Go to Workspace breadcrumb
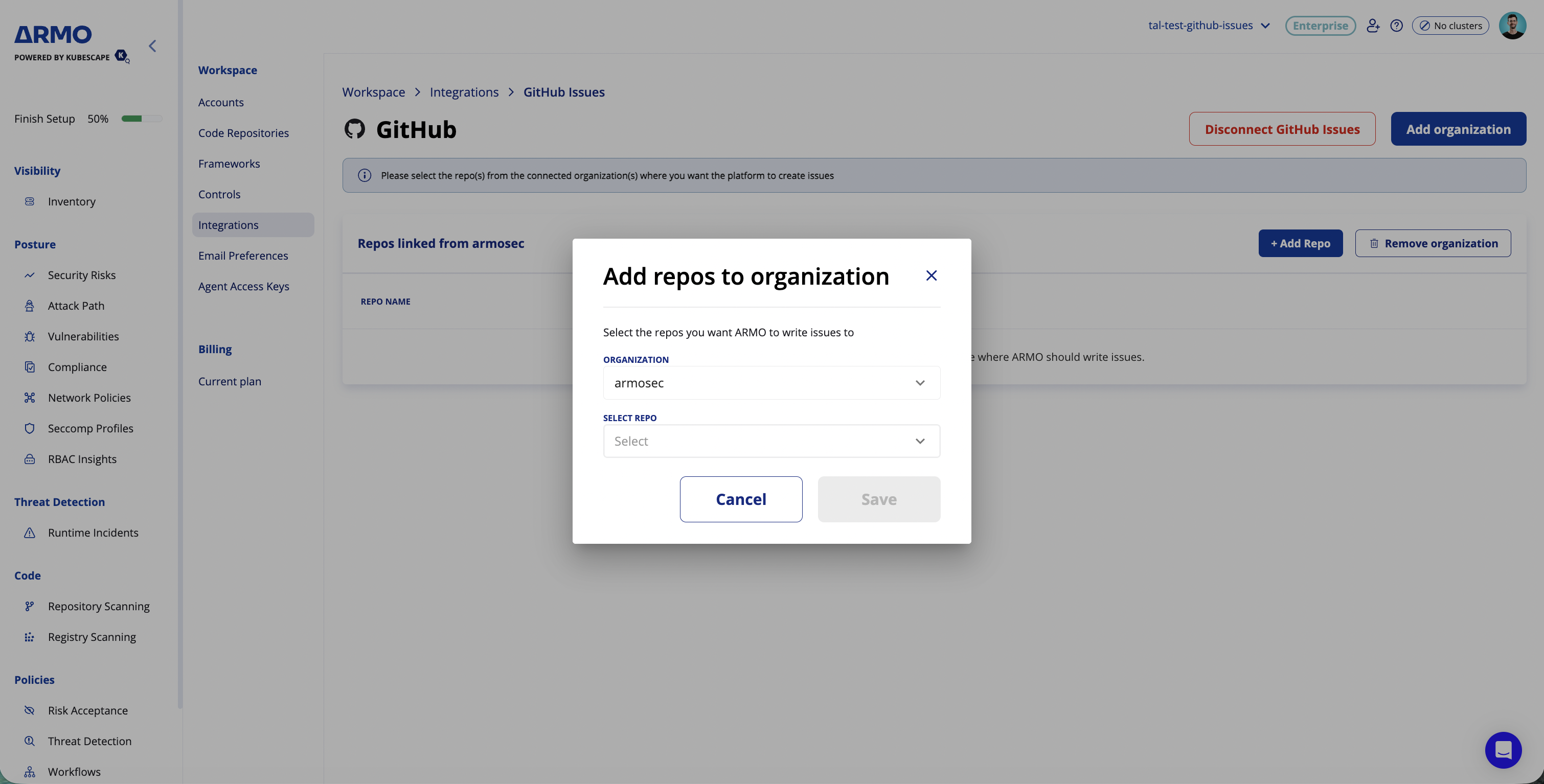This screenshot has height=784, width=1544. pyautogui.click(x=373, y=93)
